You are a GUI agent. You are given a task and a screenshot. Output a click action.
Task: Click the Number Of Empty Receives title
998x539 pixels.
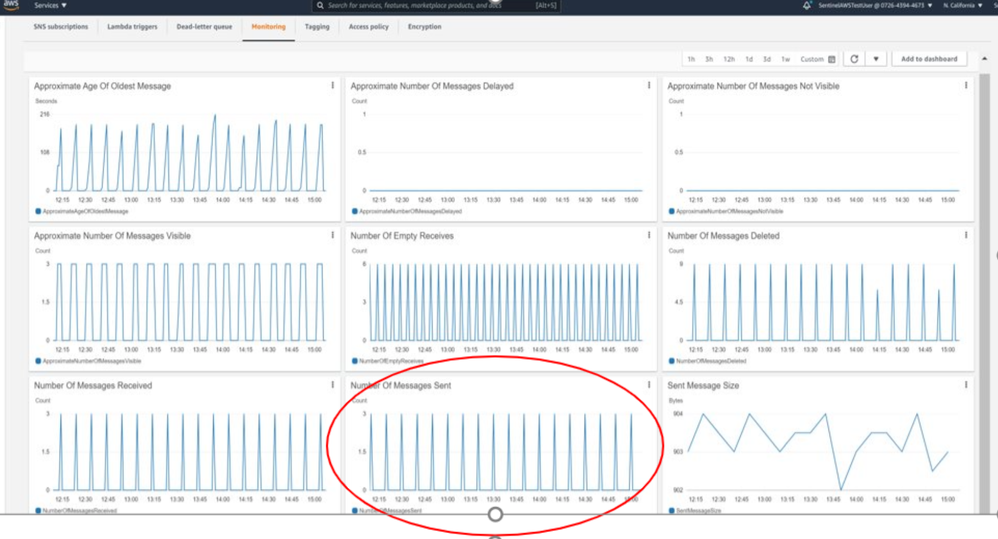tap(402, 235)
